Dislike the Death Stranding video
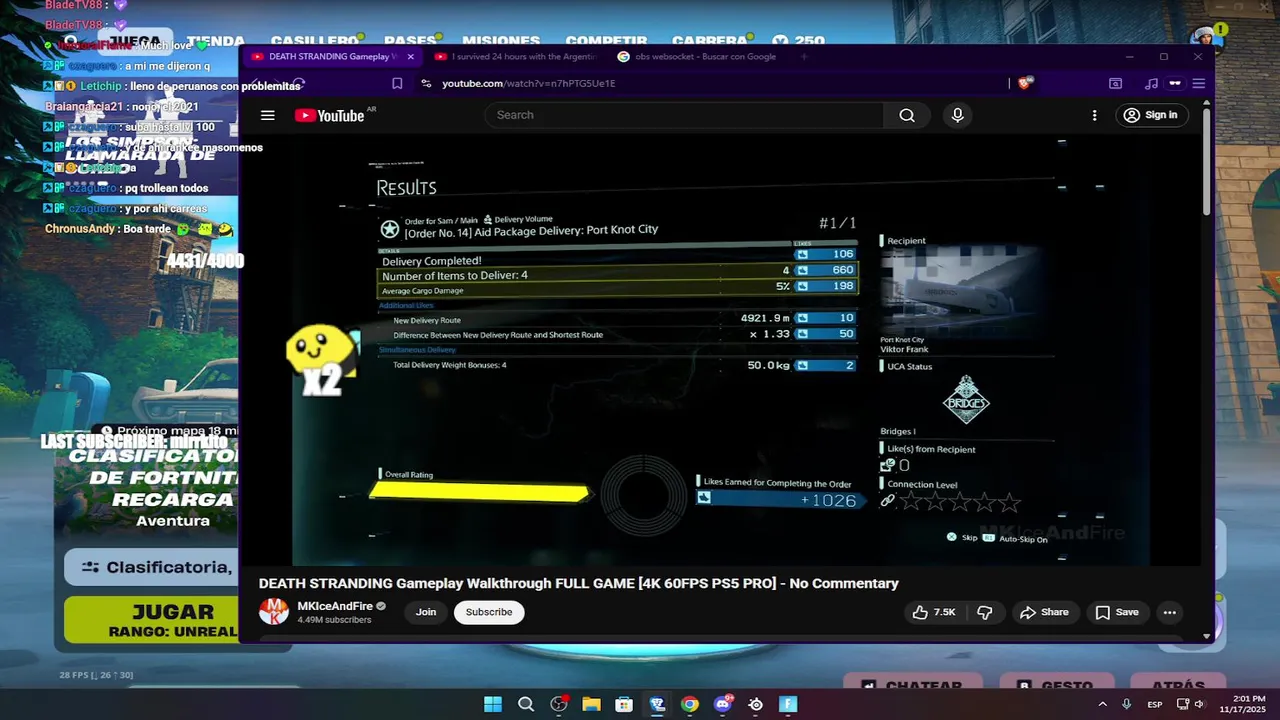This screenshot has height=720, width=1280. [x=984, y=612]
